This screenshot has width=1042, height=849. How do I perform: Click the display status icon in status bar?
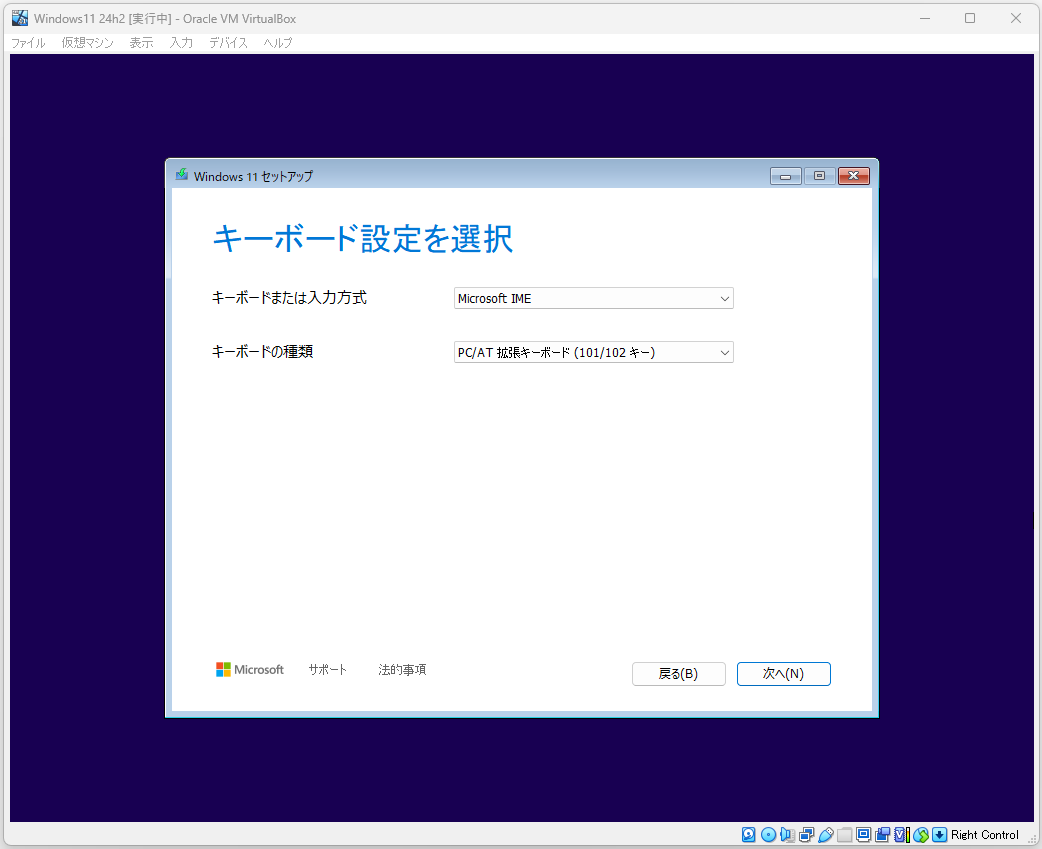click(865, 834)
